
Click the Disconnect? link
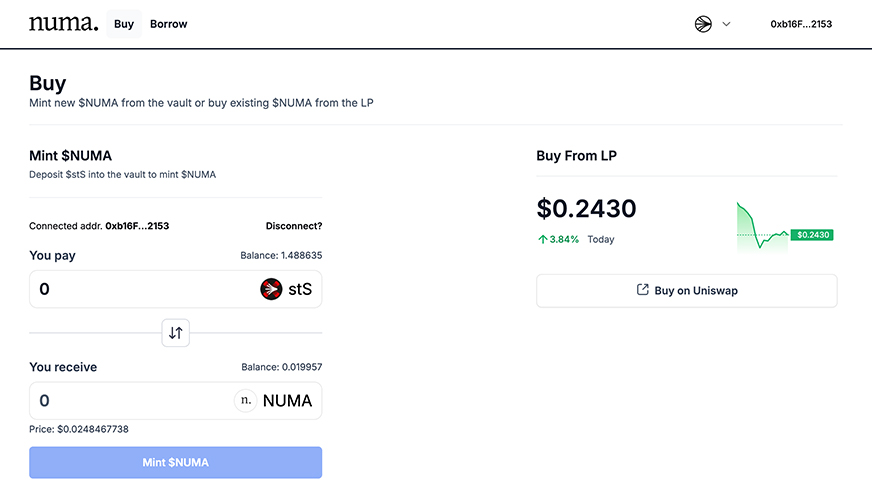pos(294,226)
